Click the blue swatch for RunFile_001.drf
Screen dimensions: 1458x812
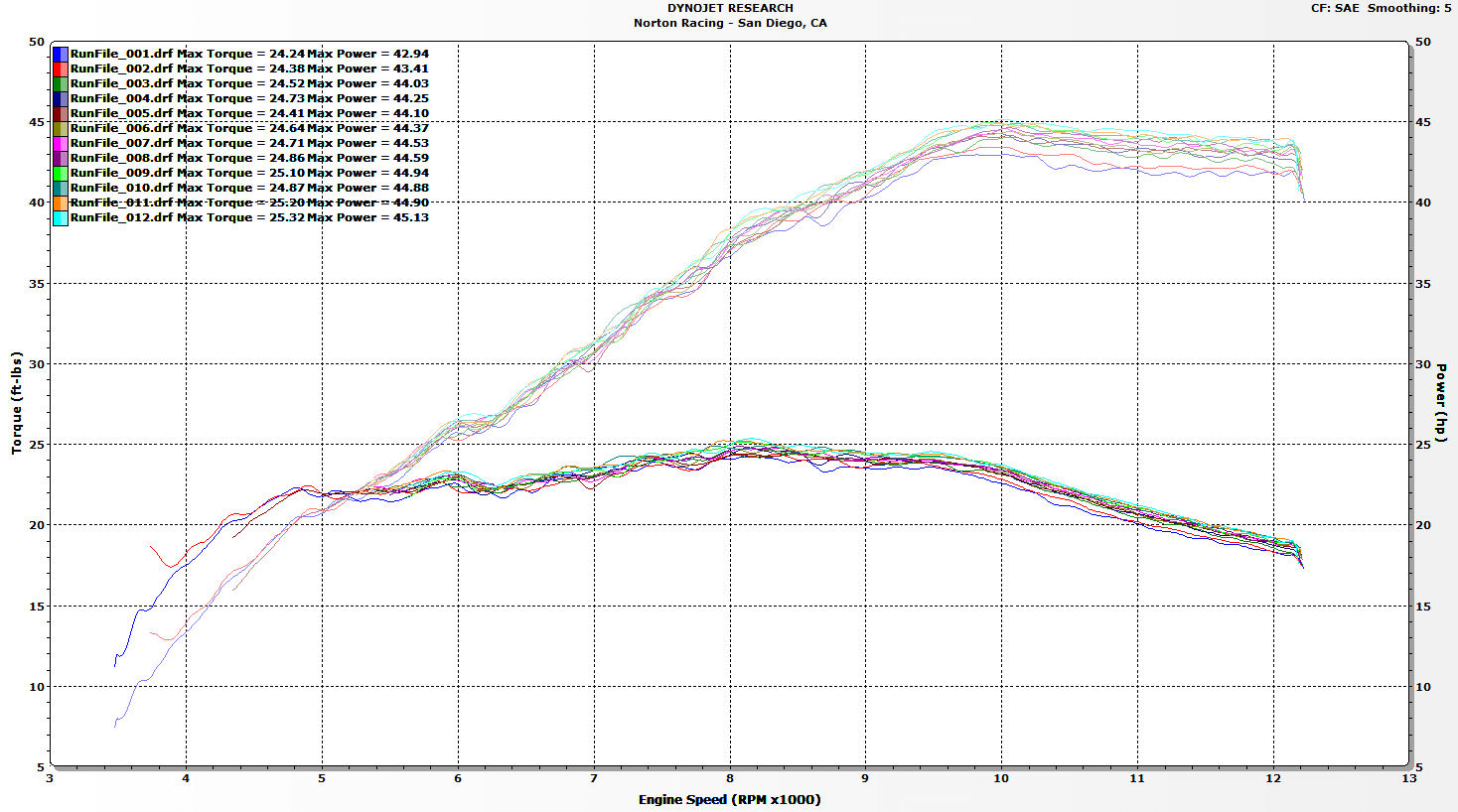(x=61, y=55)
